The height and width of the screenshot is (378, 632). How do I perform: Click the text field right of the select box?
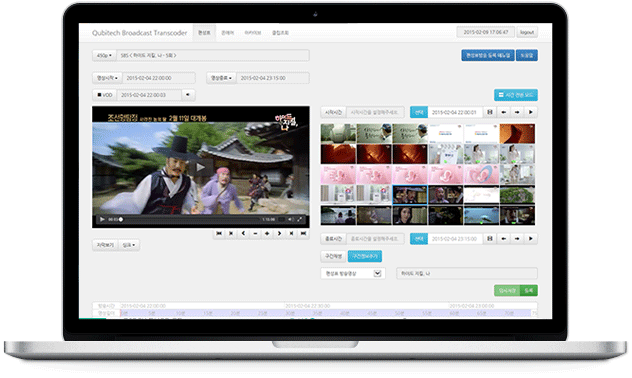click(467, 273)
